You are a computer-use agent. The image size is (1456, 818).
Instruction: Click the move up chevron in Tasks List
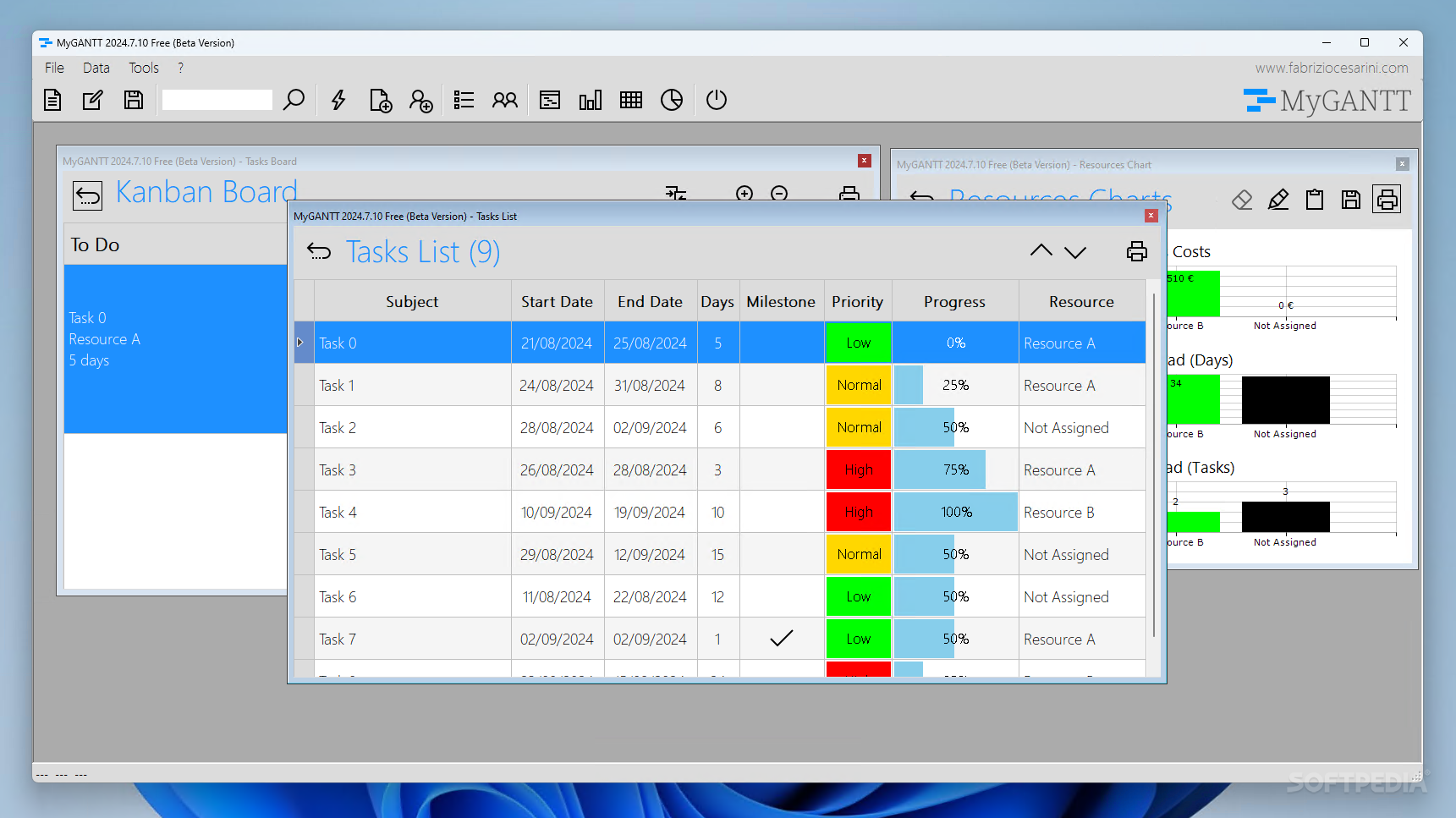tap(1041, 250)
